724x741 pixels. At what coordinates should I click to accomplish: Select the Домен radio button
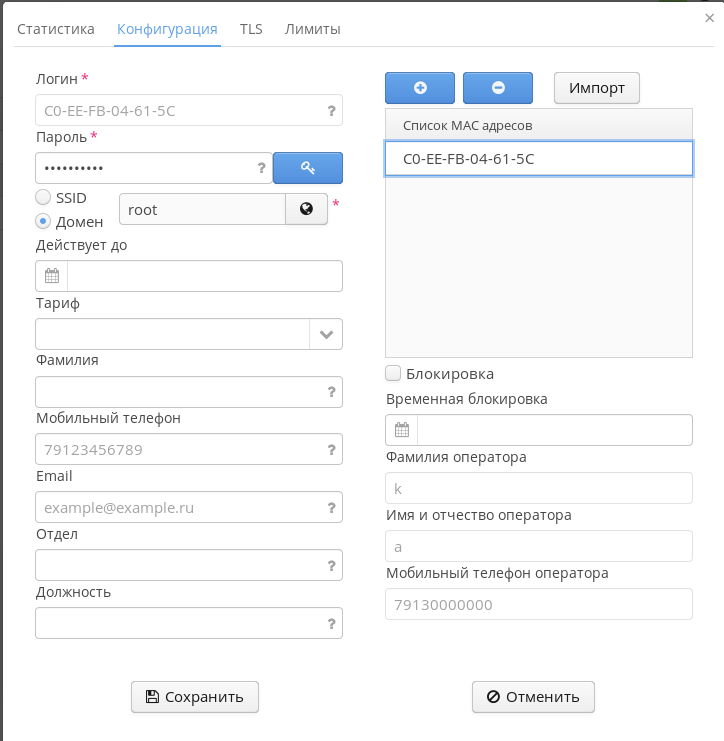pyautogui.click(x=44, y=221)
